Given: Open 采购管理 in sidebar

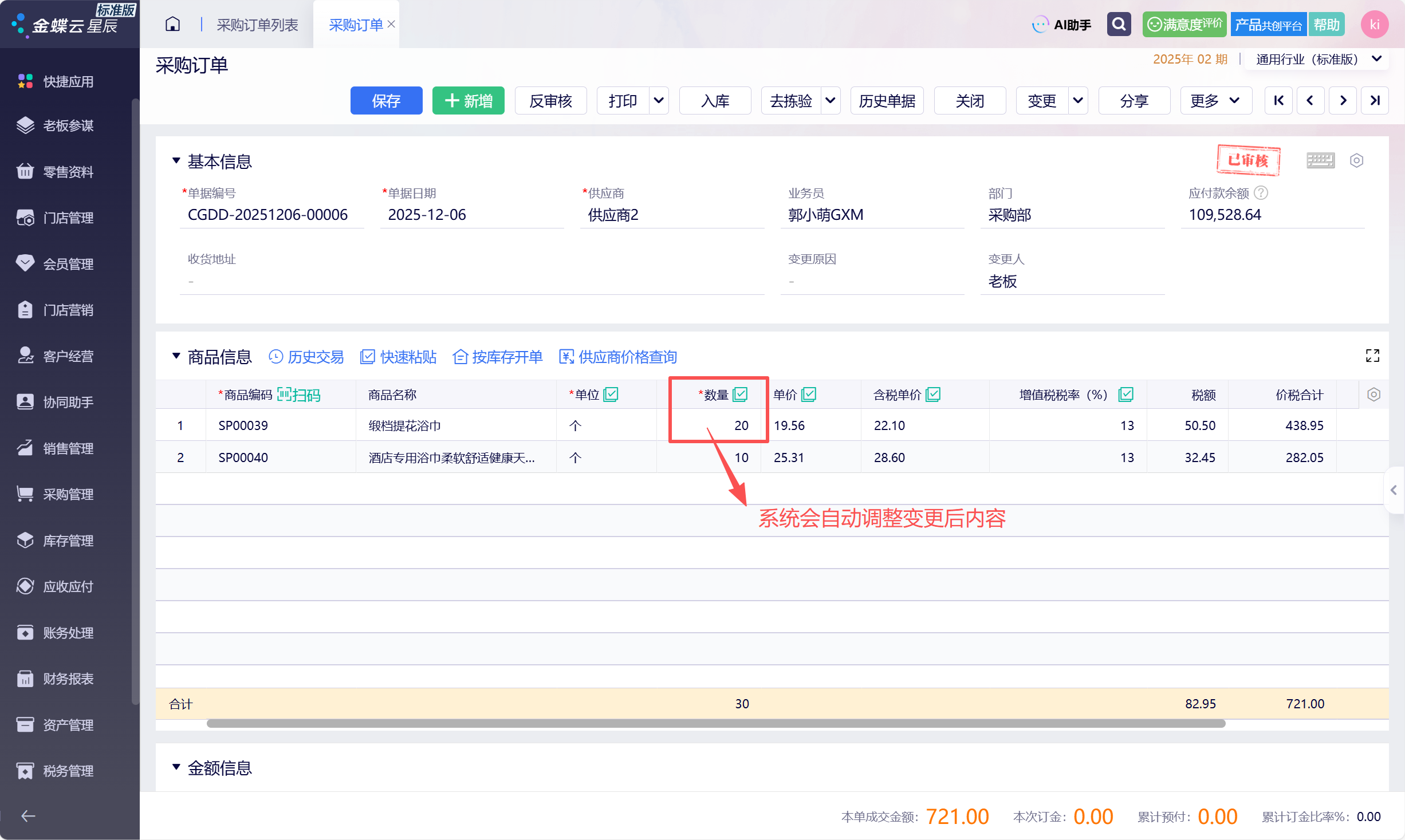Looking at the screenshot, I should pos(68,494).
